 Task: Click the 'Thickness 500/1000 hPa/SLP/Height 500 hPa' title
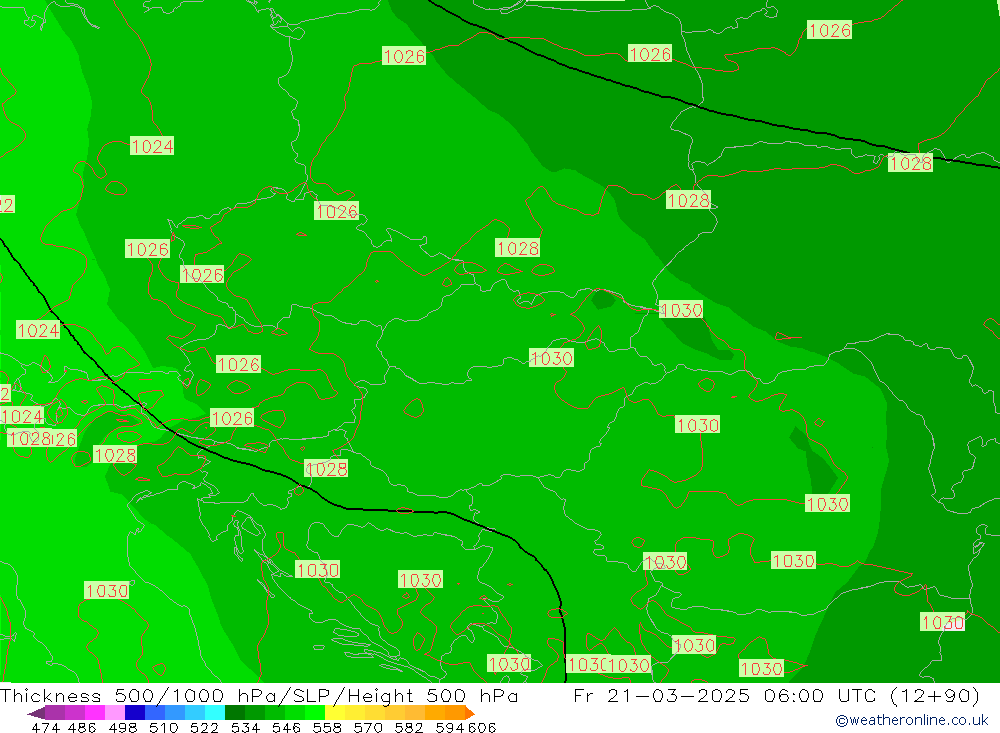[x=259, y=695]
